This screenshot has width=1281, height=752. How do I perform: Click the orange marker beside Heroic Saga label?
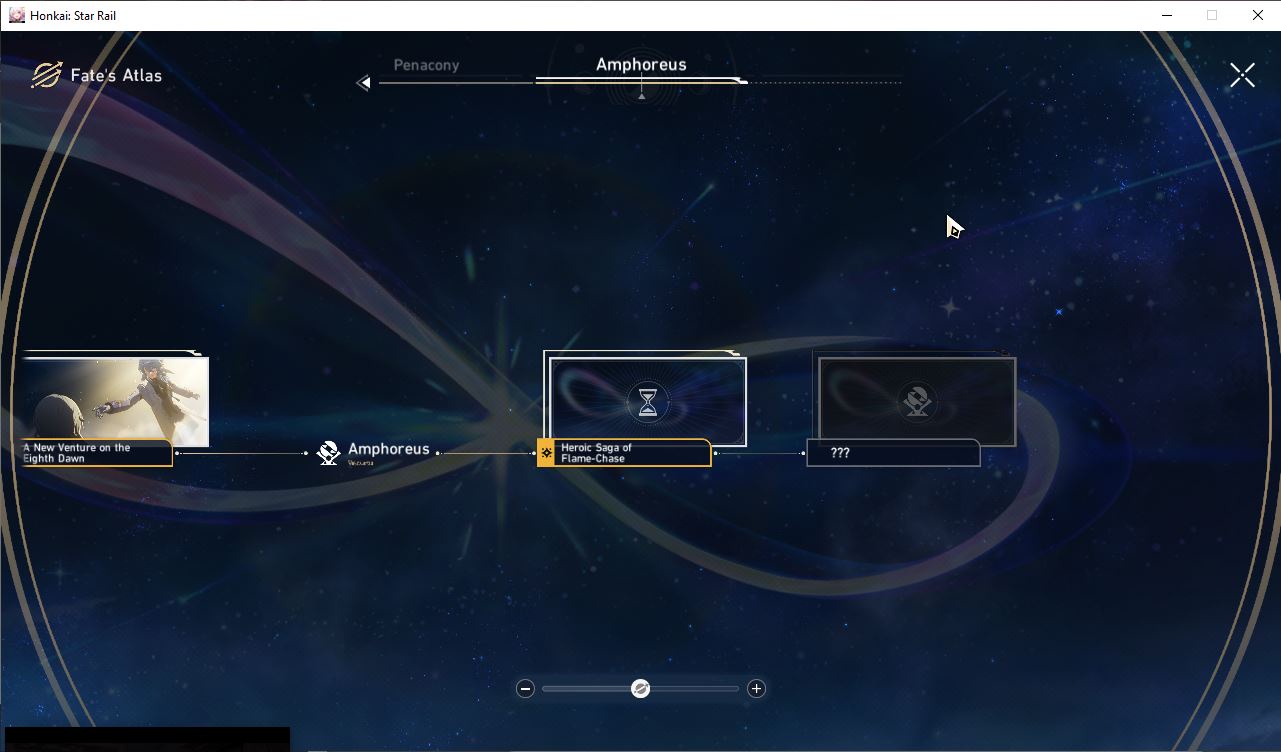tap(546, 453)
